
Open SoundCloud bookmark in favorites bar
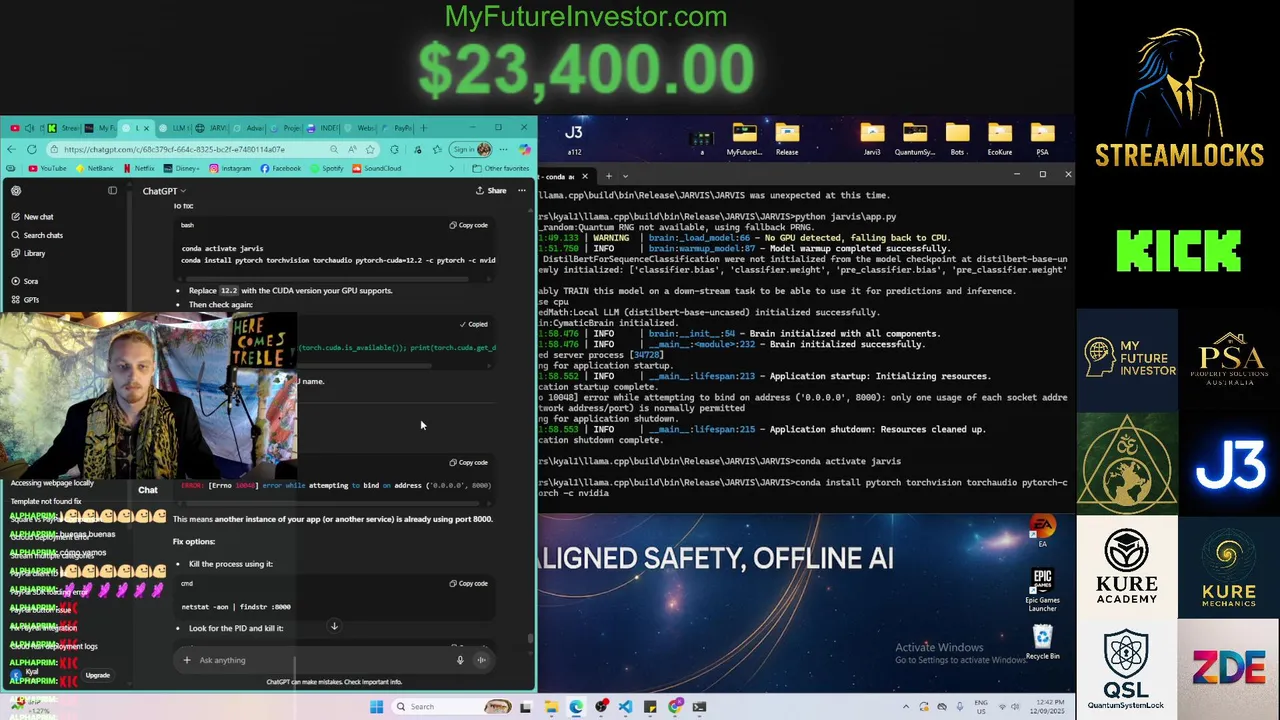[377, 168]
